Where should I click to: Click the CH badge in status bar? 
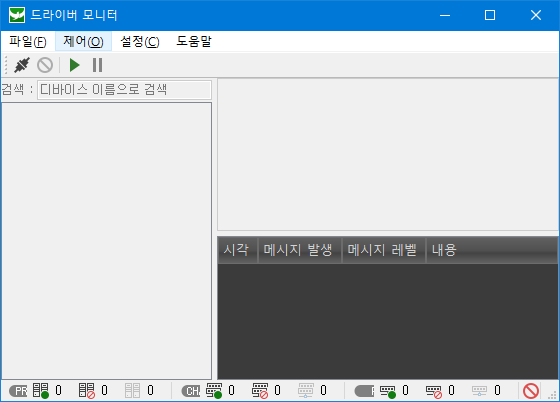[191, 391]
